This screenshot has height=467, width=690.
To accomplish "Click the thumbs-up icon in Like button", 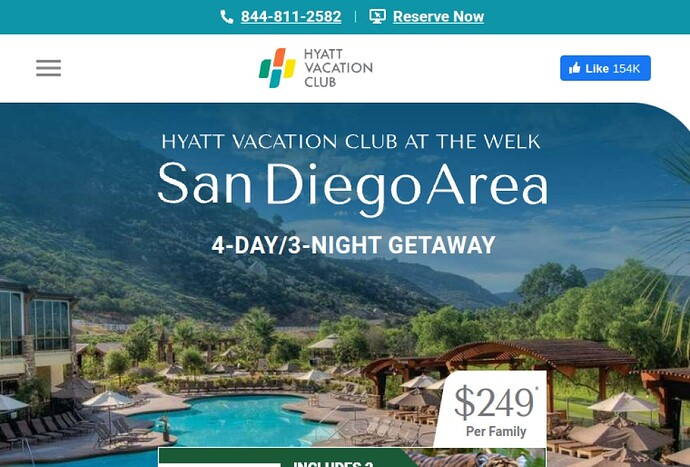I will point(575,68).
